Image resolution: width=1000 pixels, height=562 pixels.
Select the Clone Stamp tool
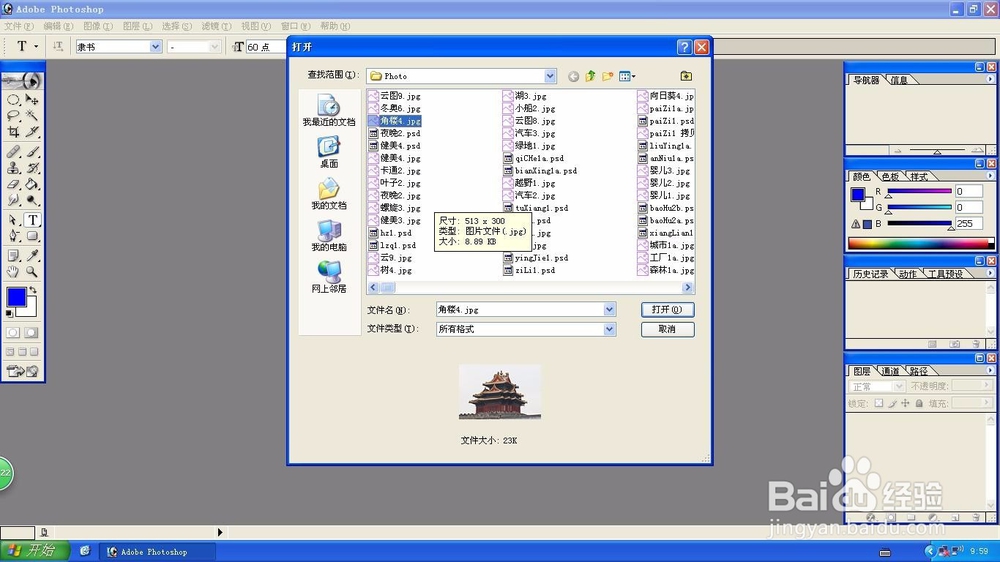click(13, 168)
